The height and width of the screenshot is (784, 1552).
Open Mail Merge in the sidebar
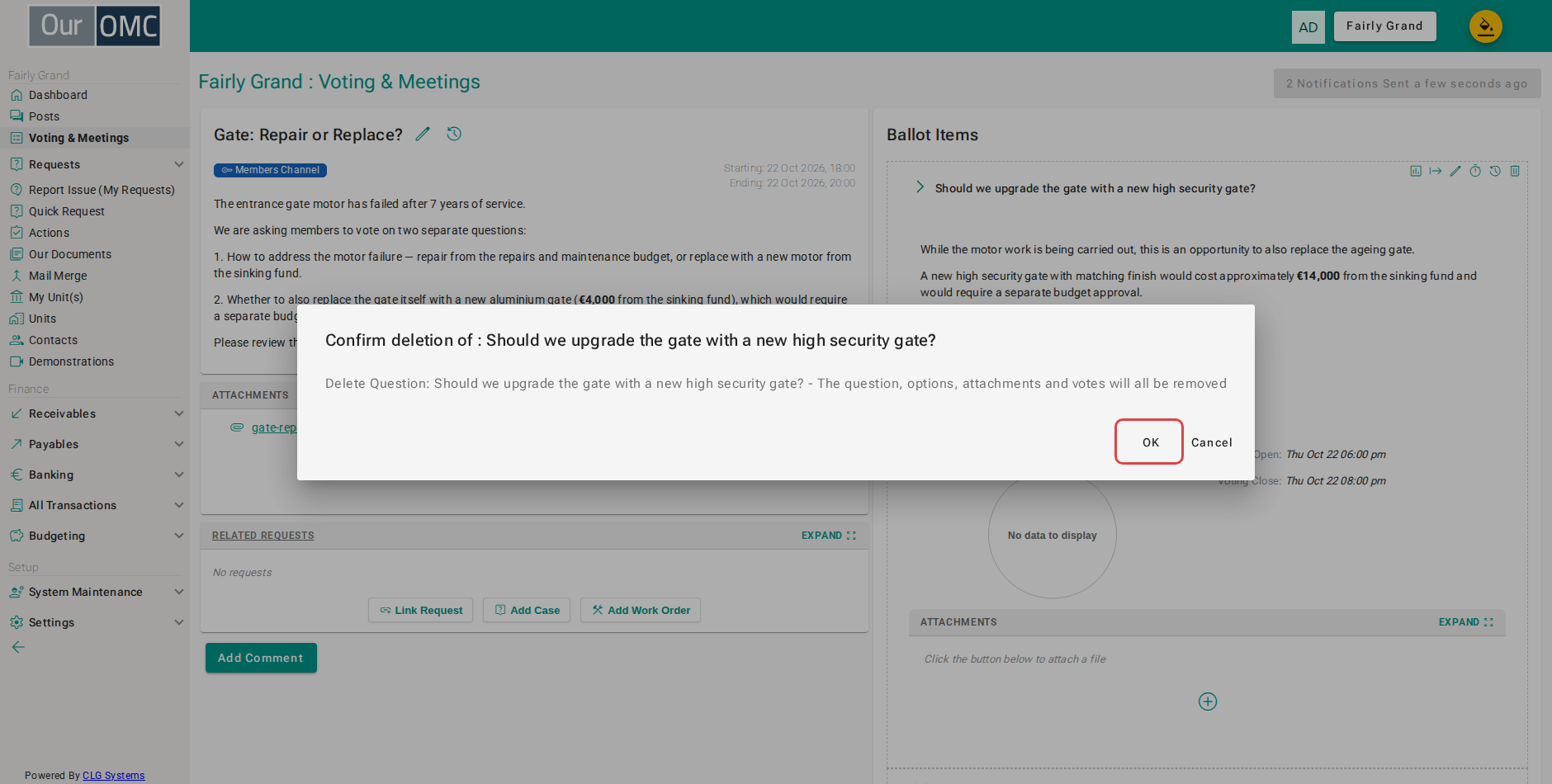pyautogui.click(x=95, y=276)
